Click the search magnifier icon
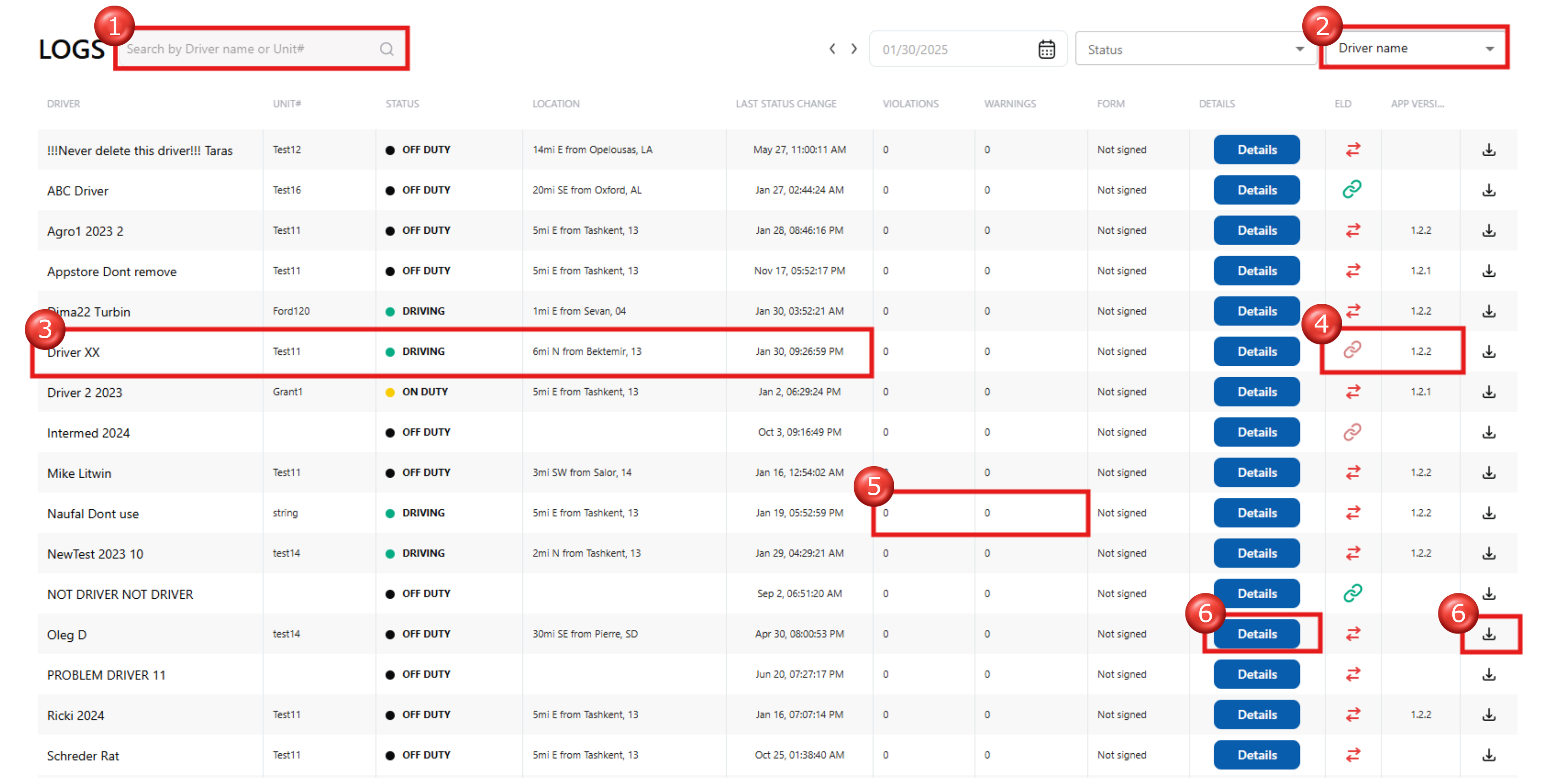Screen dimensions: 1552x784 coord(386,49)
